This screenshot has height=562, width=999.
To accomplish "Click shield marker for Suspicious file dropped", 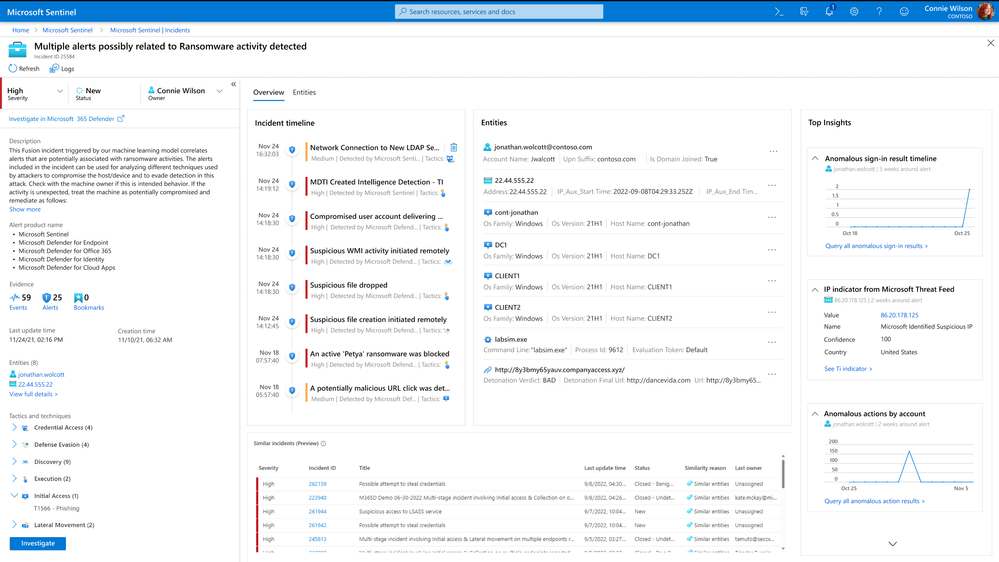I will [x=292, y=287].
